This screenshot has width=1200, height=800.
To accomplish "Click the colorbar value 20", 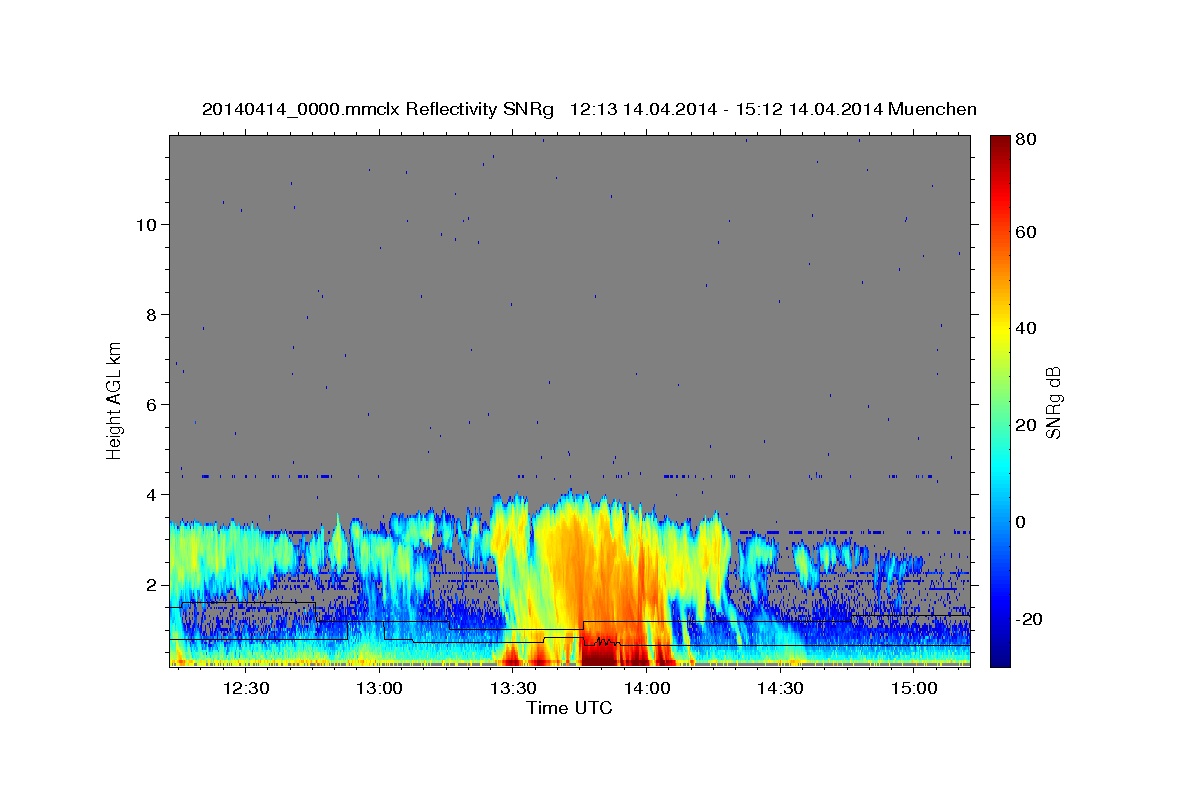I will point(1025,425).
